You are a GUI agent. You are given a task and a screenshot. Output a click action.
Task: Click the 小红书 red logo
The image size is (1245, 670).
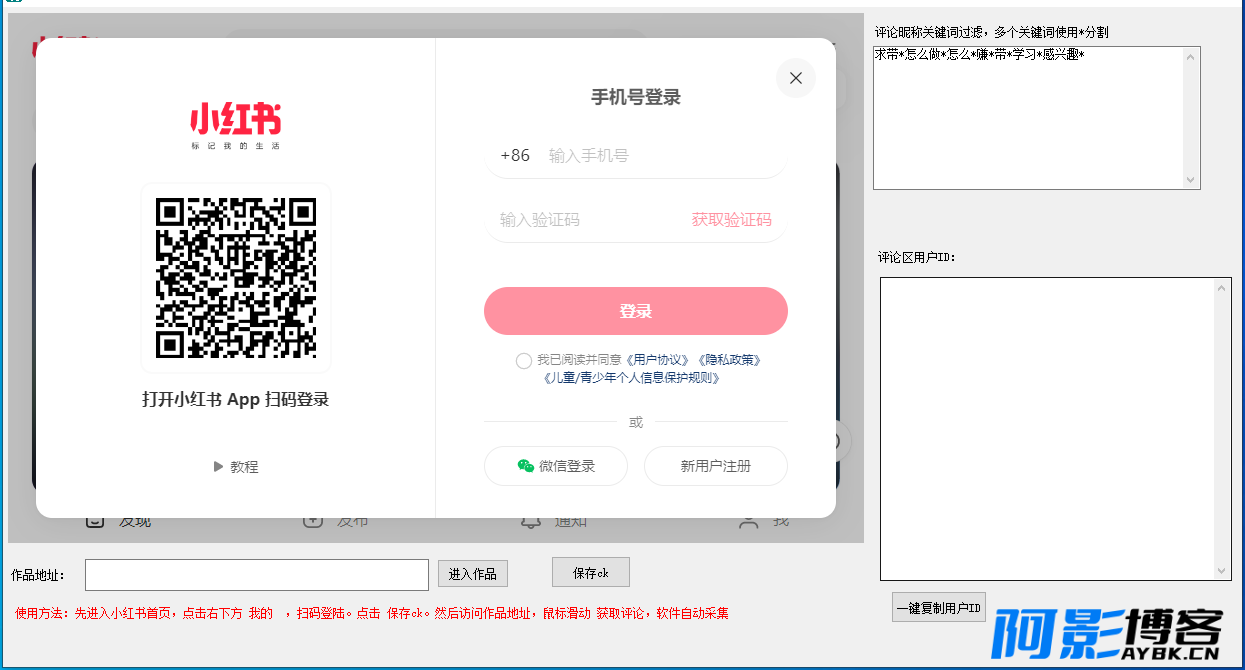[x=236, y=120]
